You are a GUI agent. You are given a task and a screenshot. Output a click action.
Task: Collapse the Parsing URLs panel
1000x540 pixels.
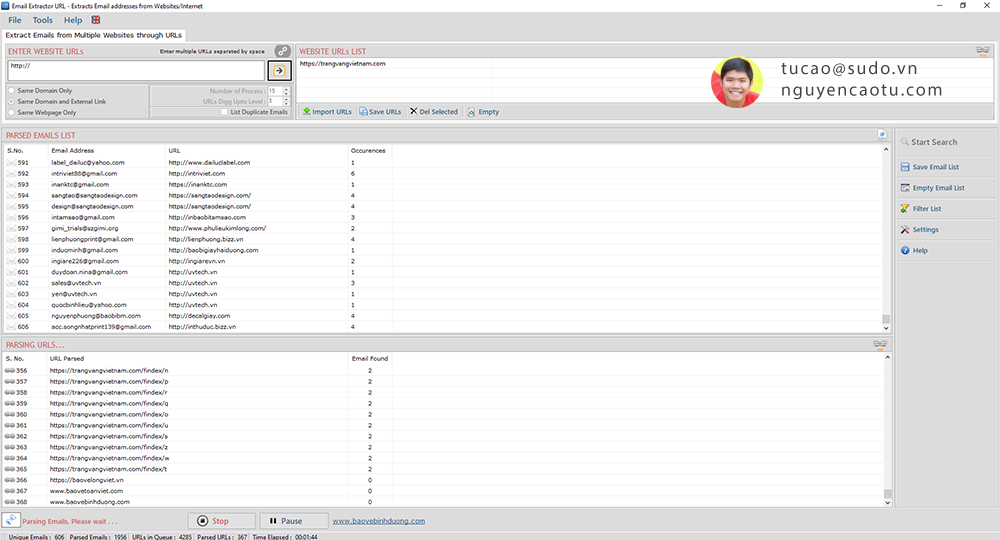pos(881,345)
